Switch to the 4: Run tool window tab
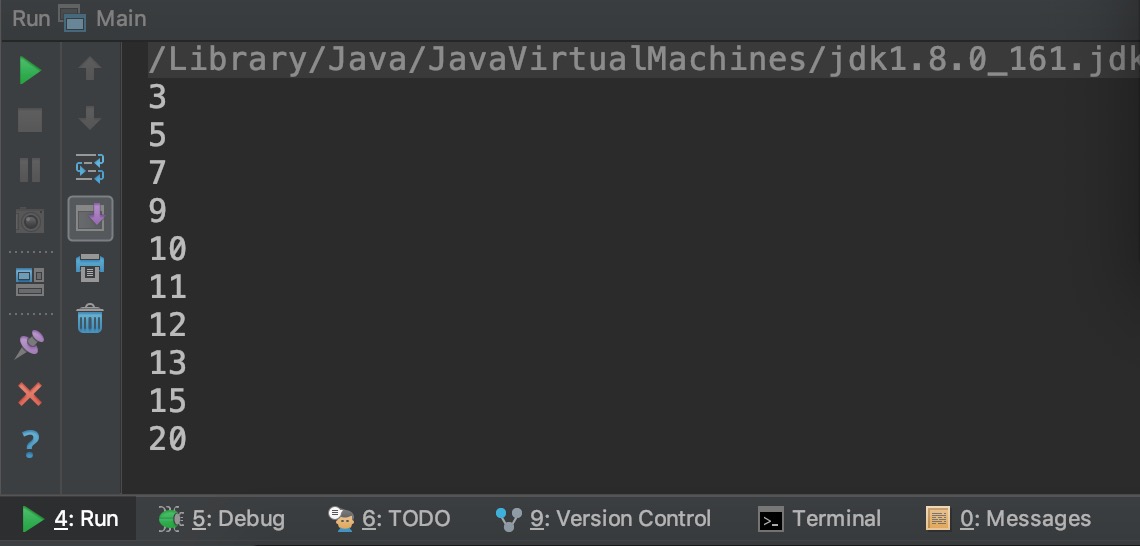1140x546 pixels. pos(68,519)
